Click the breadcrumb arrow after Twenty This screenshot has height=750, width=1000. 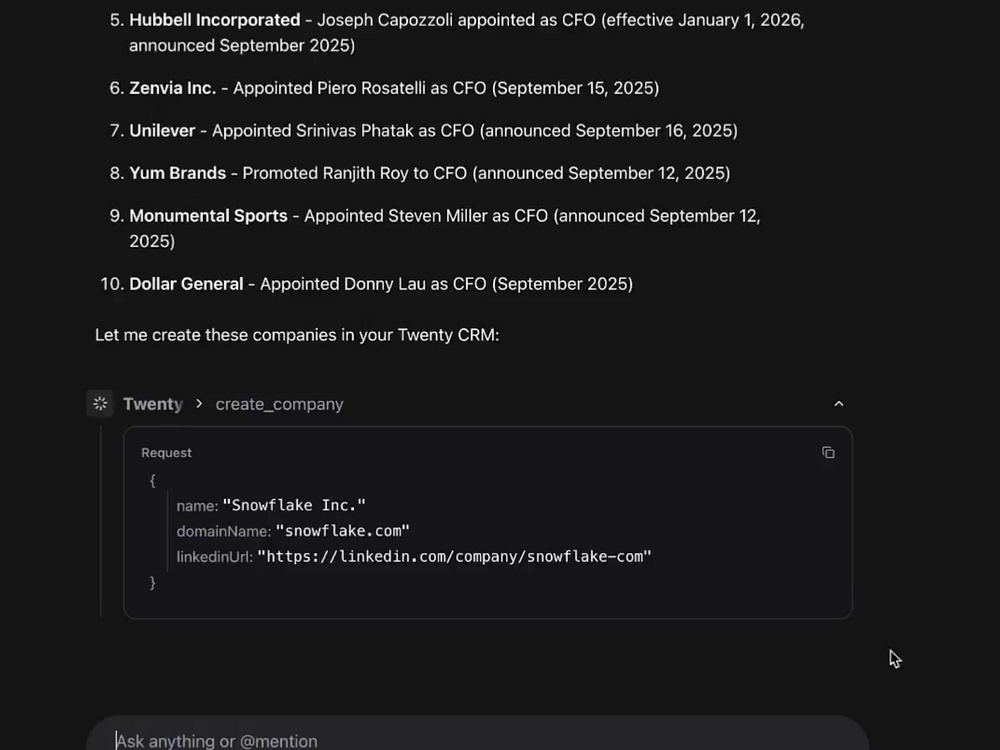(x=199, y=404)
